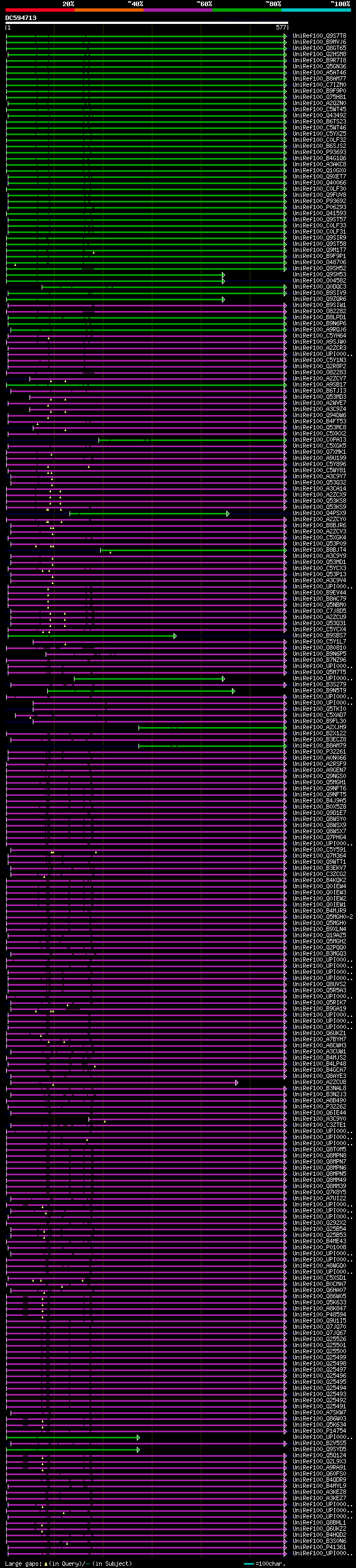Open the UniRef100_P32261 entry
The width and height of the screenshot is (356, 1568).
(319, 752)
